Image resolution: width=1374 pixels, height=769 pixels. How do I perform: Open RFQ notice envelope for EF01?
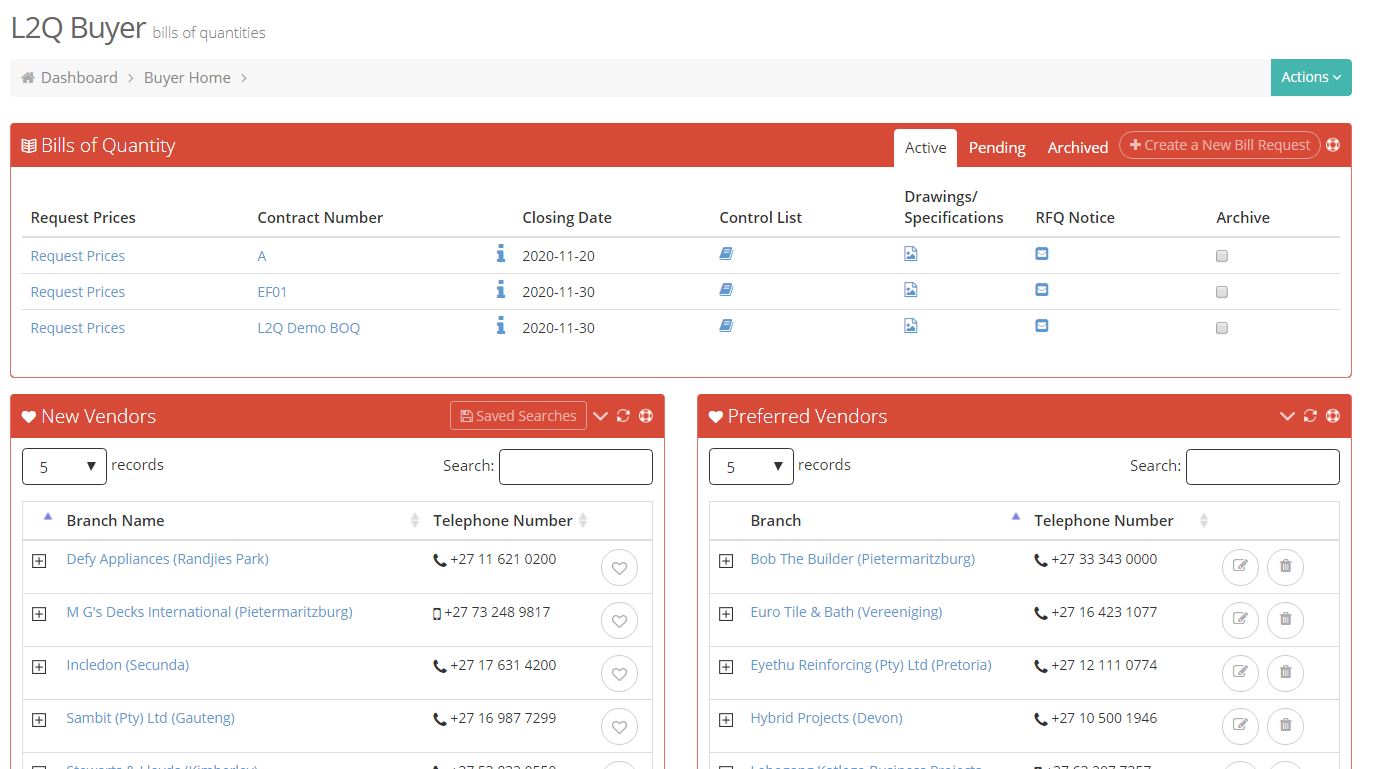1042,290
